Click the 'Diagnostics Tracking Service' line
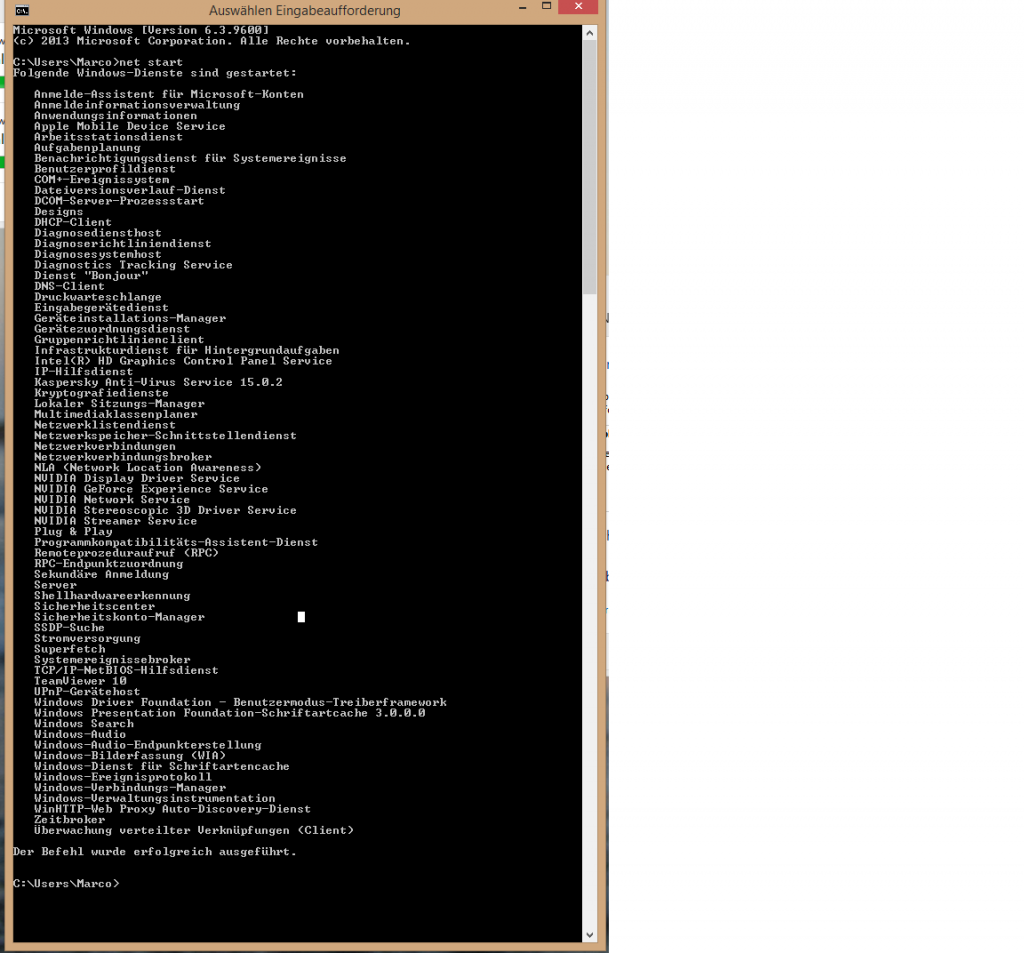This screenshot has height=953, width=1024. (x=133, y=265)
